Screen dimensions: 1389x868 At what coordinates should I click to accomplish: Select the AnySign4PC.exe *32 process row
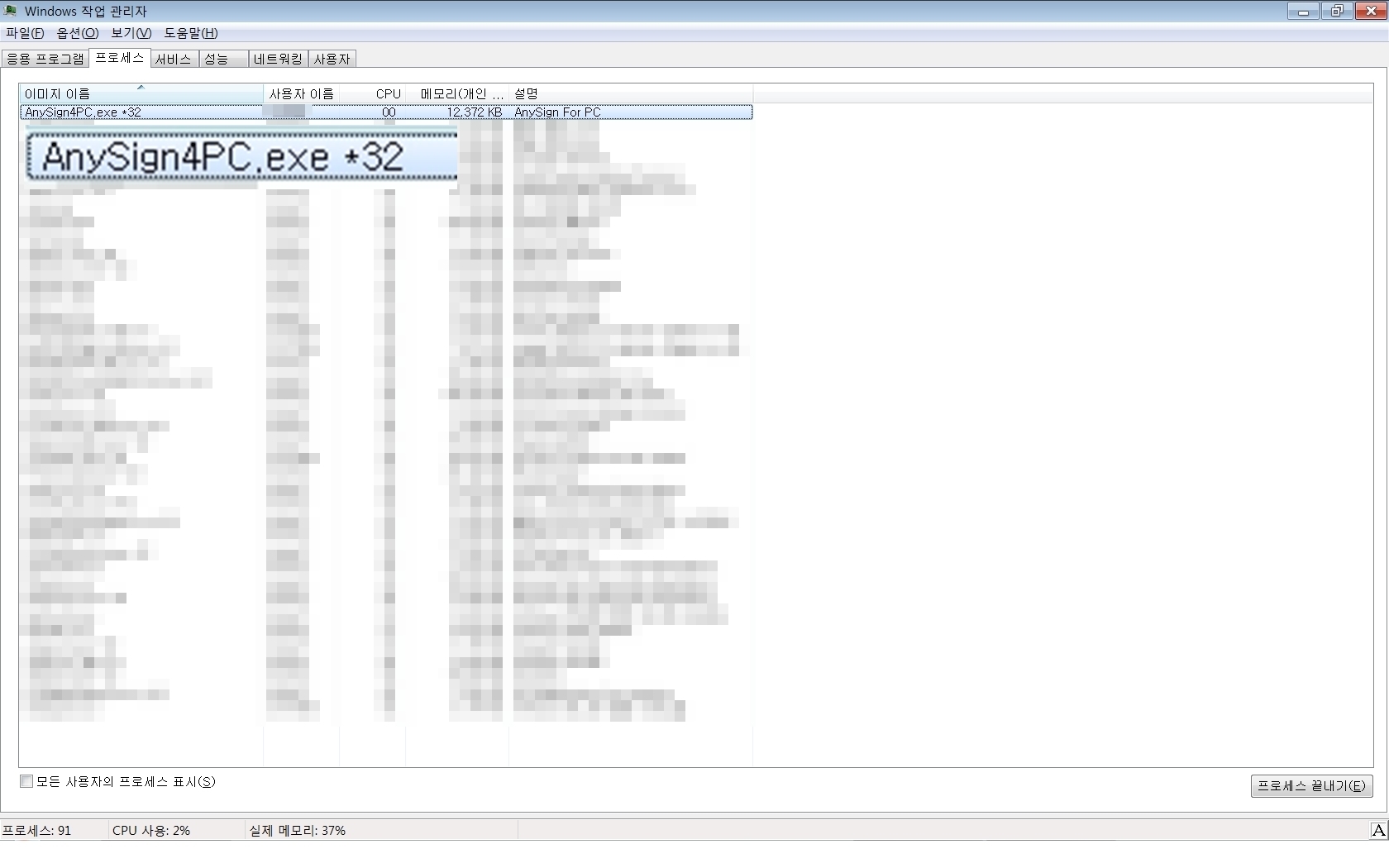pyautogui.click(x=386, y=112)
